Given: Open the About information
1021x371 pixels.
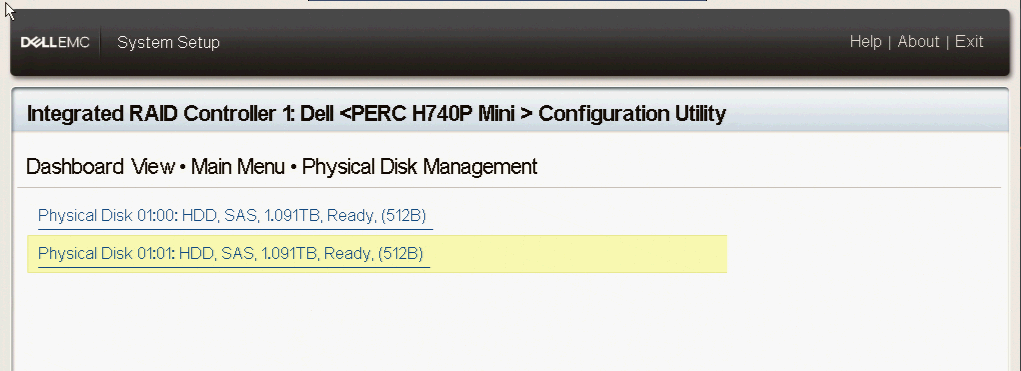Looking at the screenshot, I should click(918, 42).
